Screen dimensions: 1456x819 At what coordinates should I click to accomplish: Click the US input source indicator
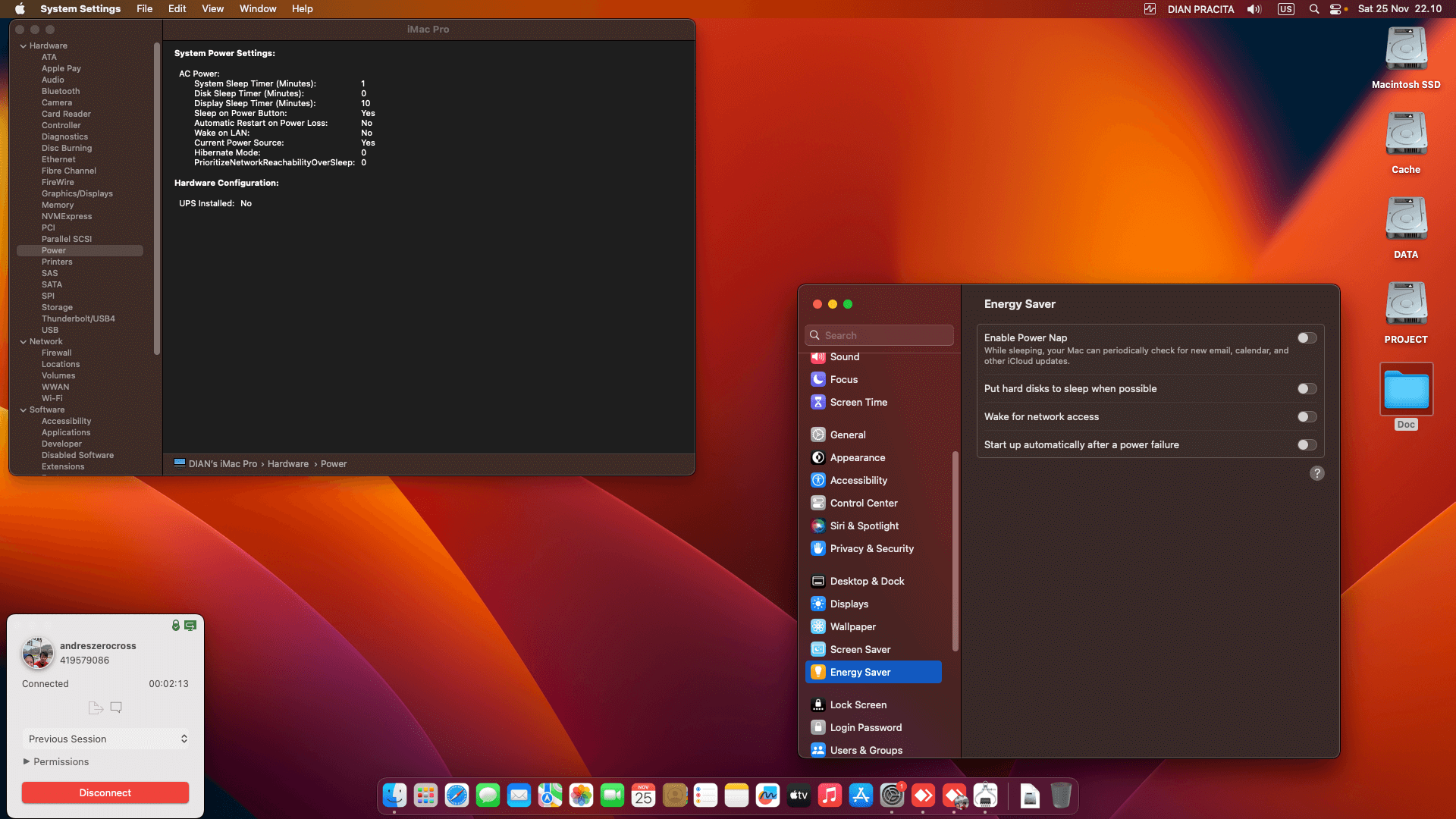tap(1286, 9)
